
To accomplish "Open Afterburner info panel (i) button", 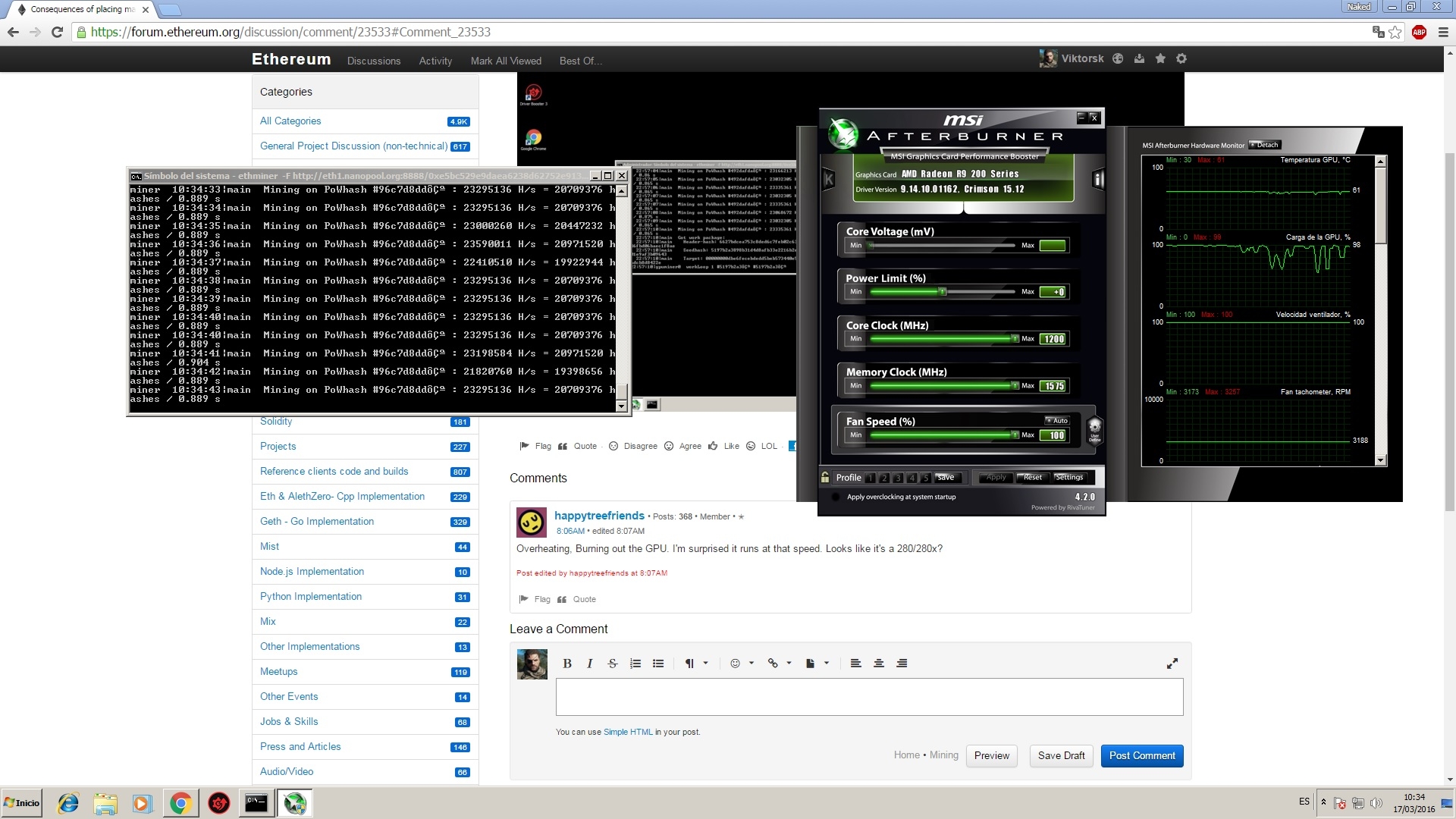I will click(x=1098, y=179).
